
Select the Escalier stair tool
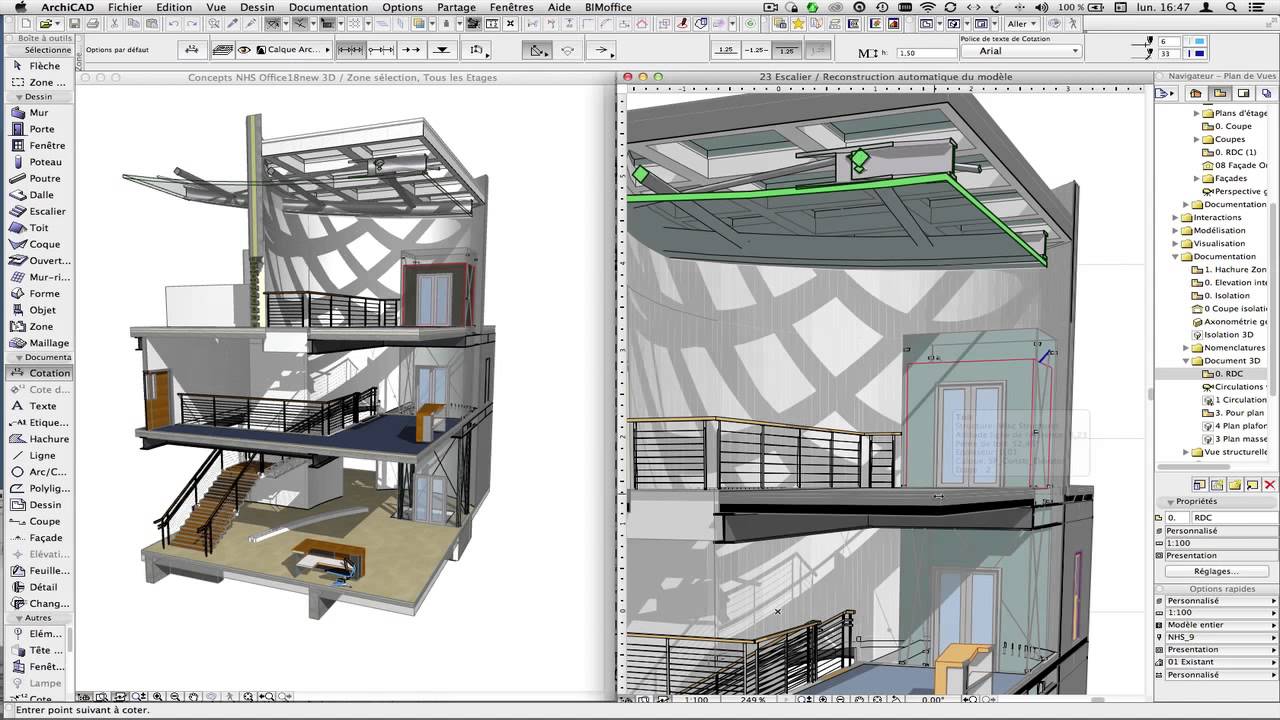click(37, 212)
